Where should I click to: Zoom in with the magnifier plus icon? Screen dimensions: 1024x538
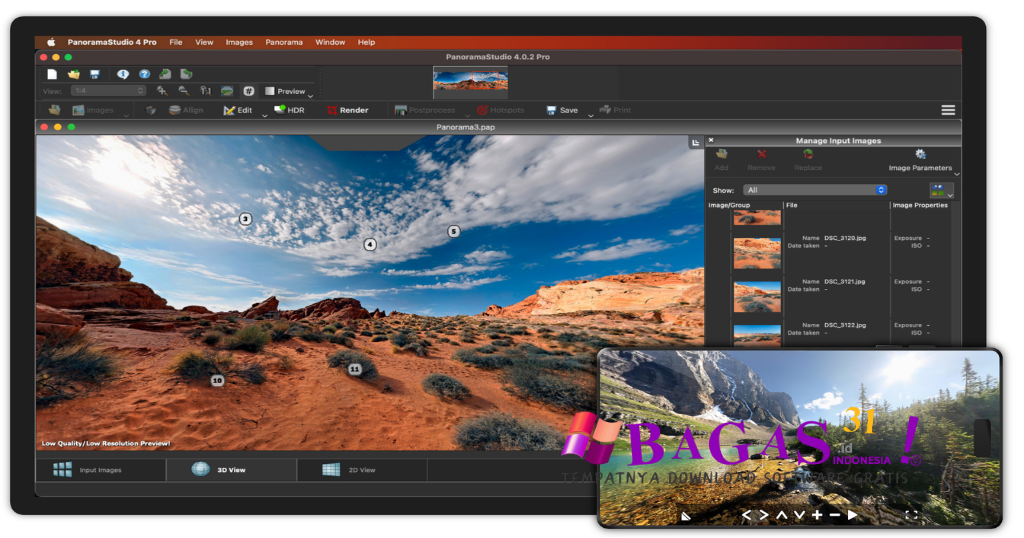(162, 91)
